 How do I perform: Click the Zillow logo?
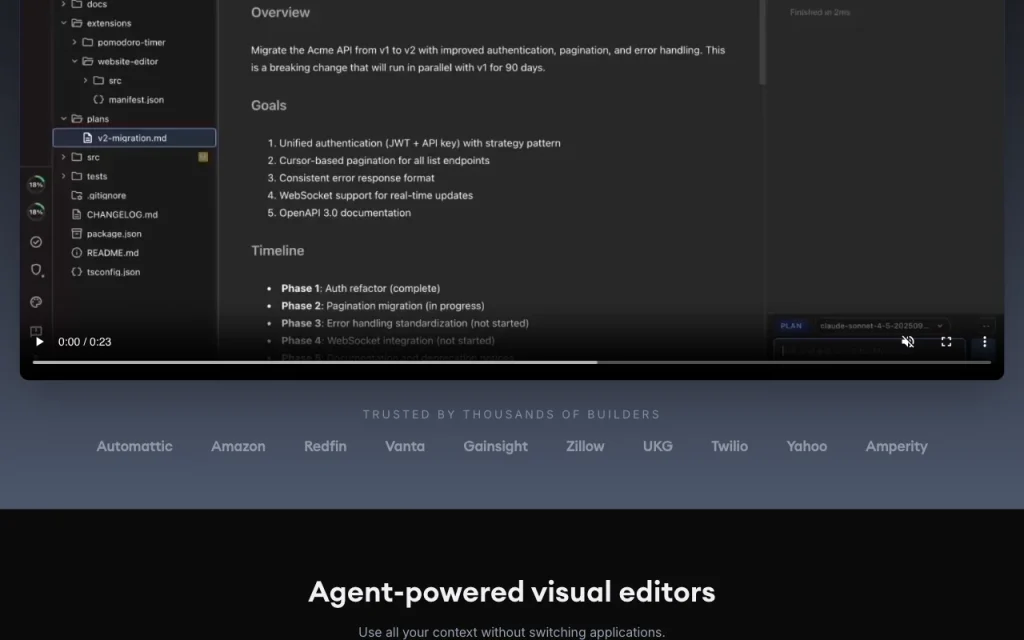coord(585,446)
